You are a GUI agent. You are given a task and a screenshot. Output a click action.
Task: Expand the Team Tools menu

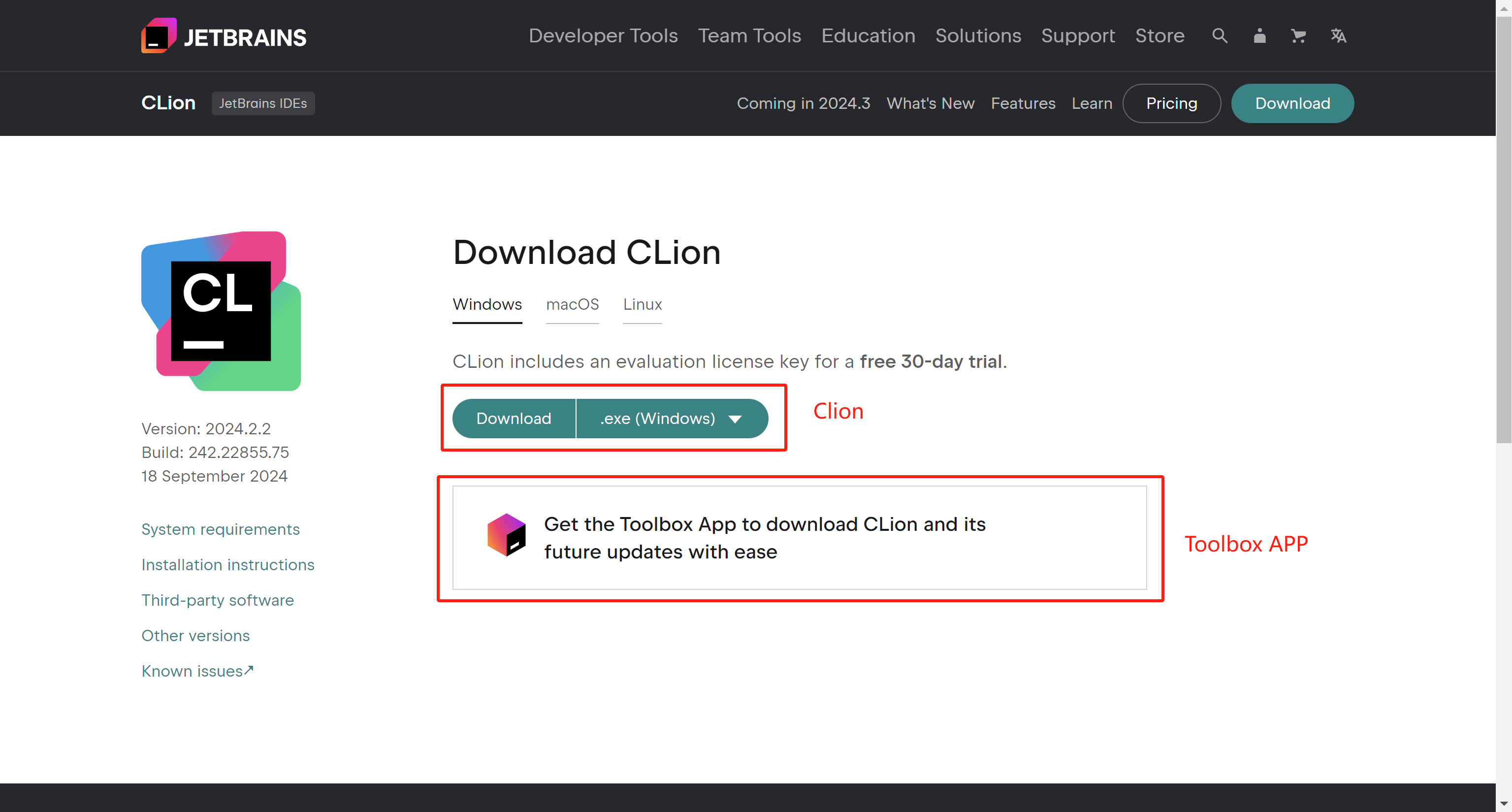[x=749, y=36]
